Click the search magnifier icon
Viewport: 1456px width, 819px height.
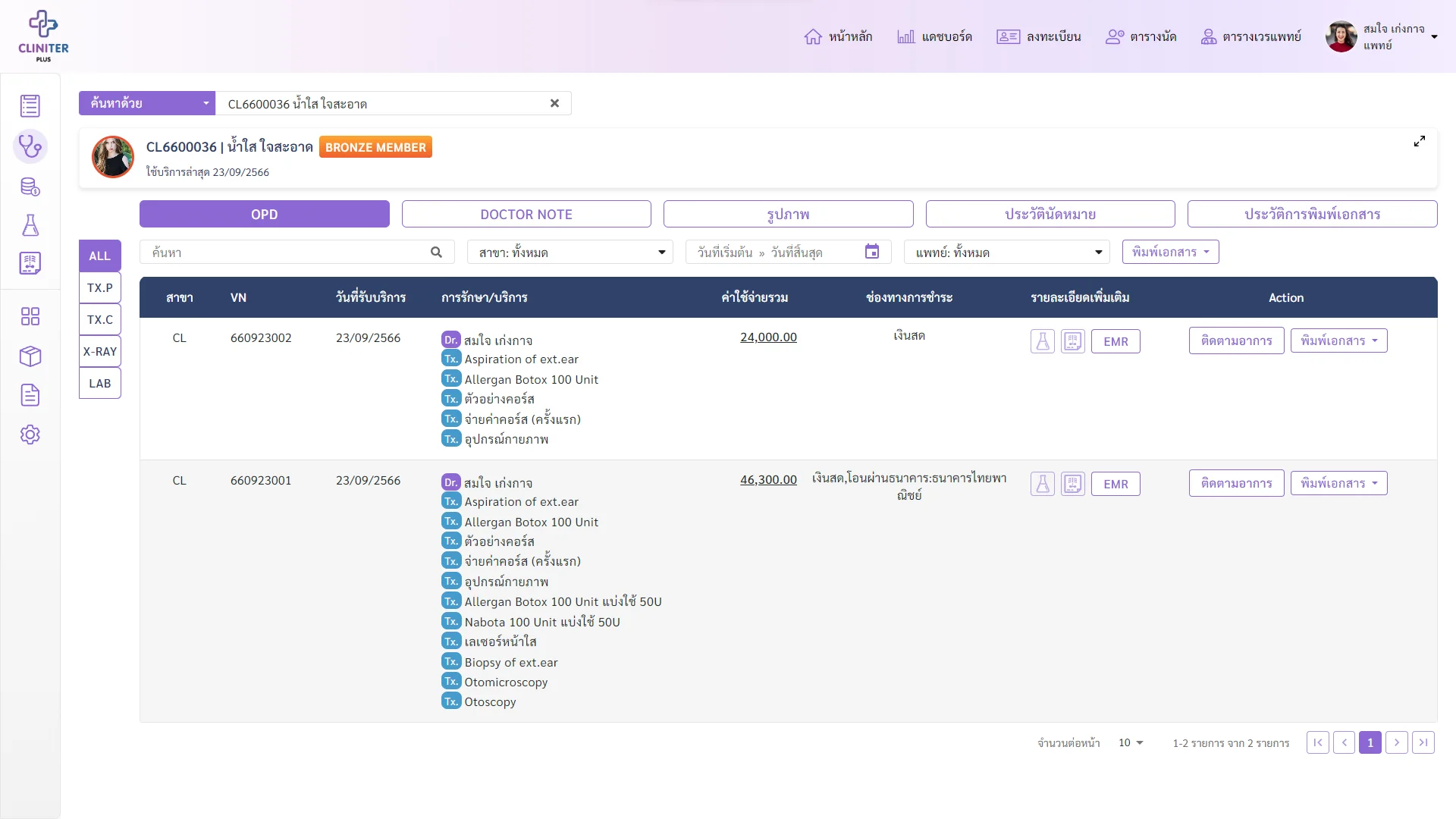(x=436, y=252)
